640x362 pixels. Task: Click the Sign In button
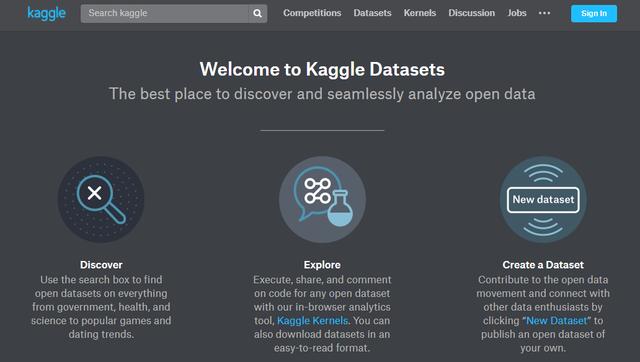pos(594,13)
